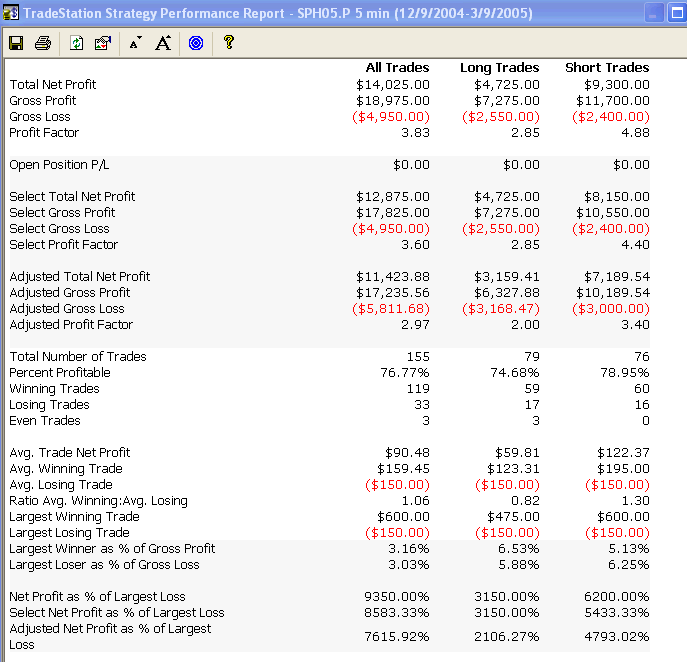Click the Adjusted Total Net Profit label
Image resolution: width=687 pixels, height=662 pixels.
pos(80,276)
